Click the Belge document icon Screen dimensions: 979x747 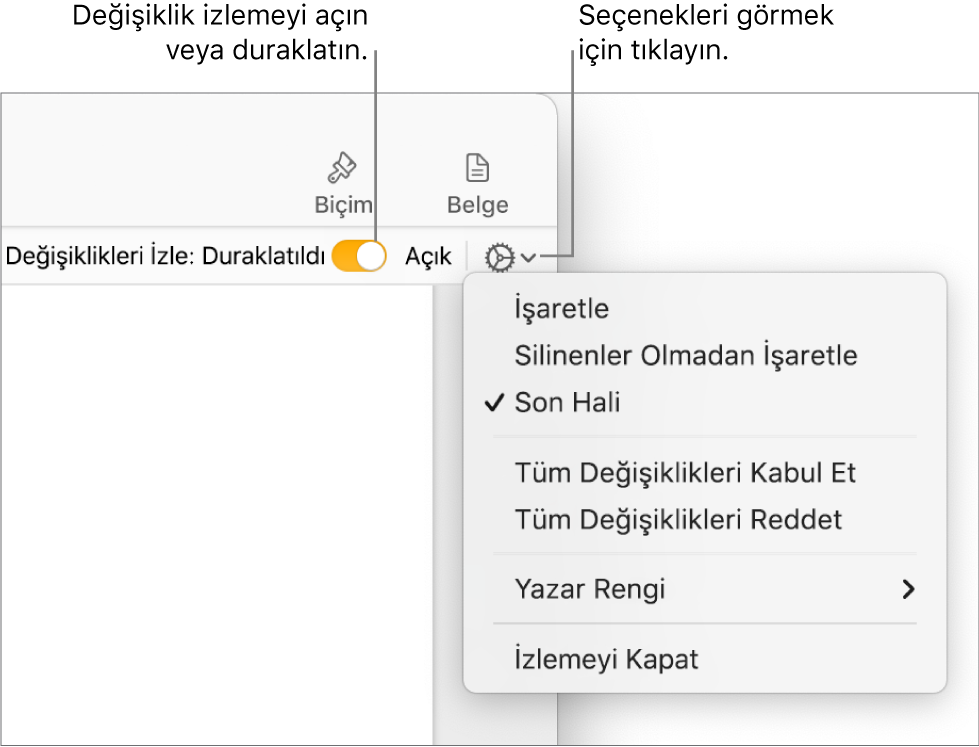(477, 168)
